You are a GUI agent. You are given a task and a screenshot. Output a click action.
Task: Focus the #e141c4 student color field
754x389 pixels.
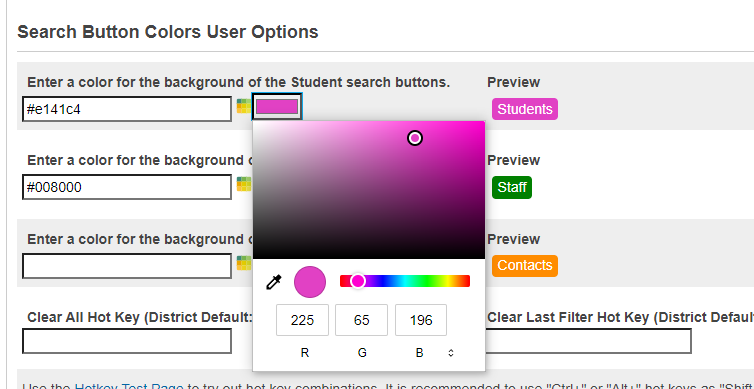coord(127,109)
